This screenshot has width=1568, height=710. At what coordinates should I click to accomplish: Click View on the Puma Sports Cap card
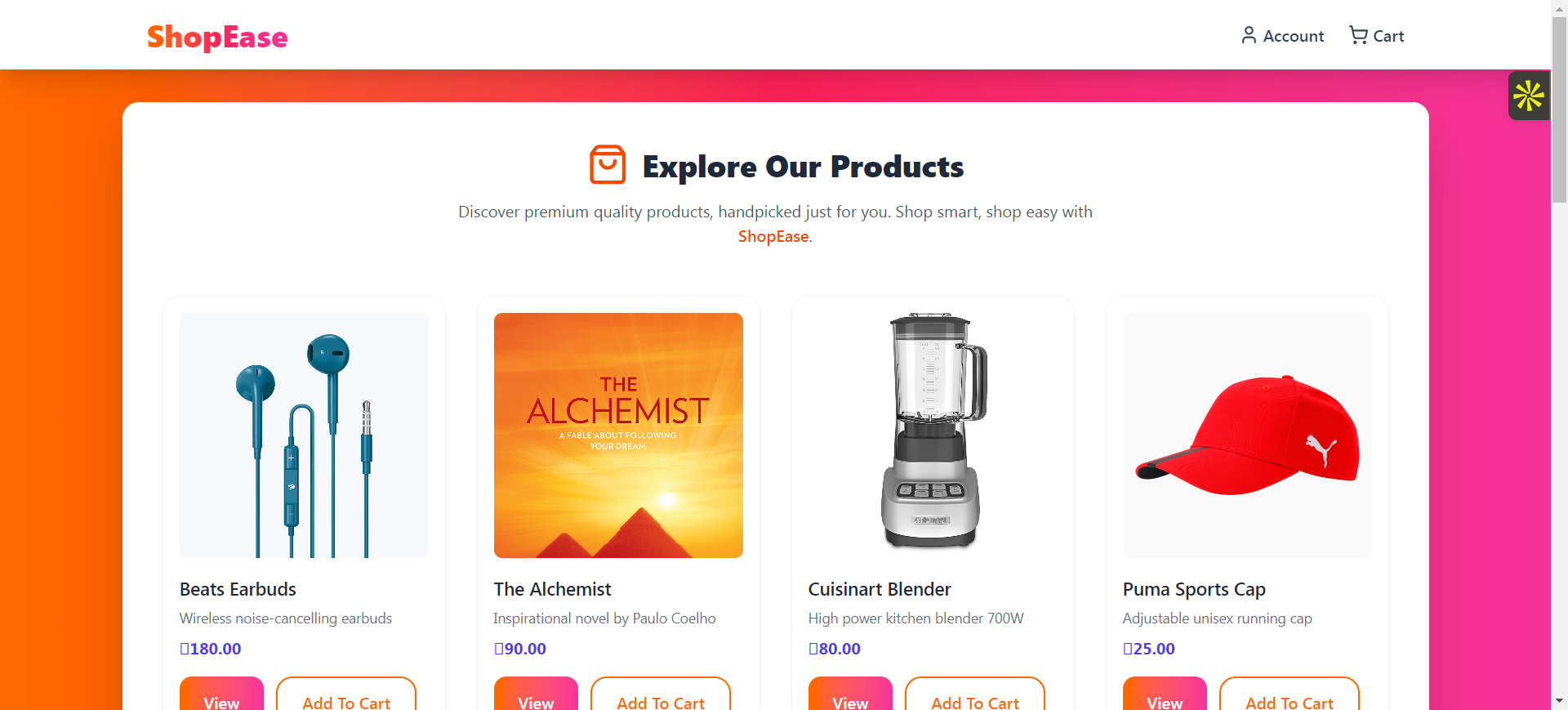point(1164,703)
